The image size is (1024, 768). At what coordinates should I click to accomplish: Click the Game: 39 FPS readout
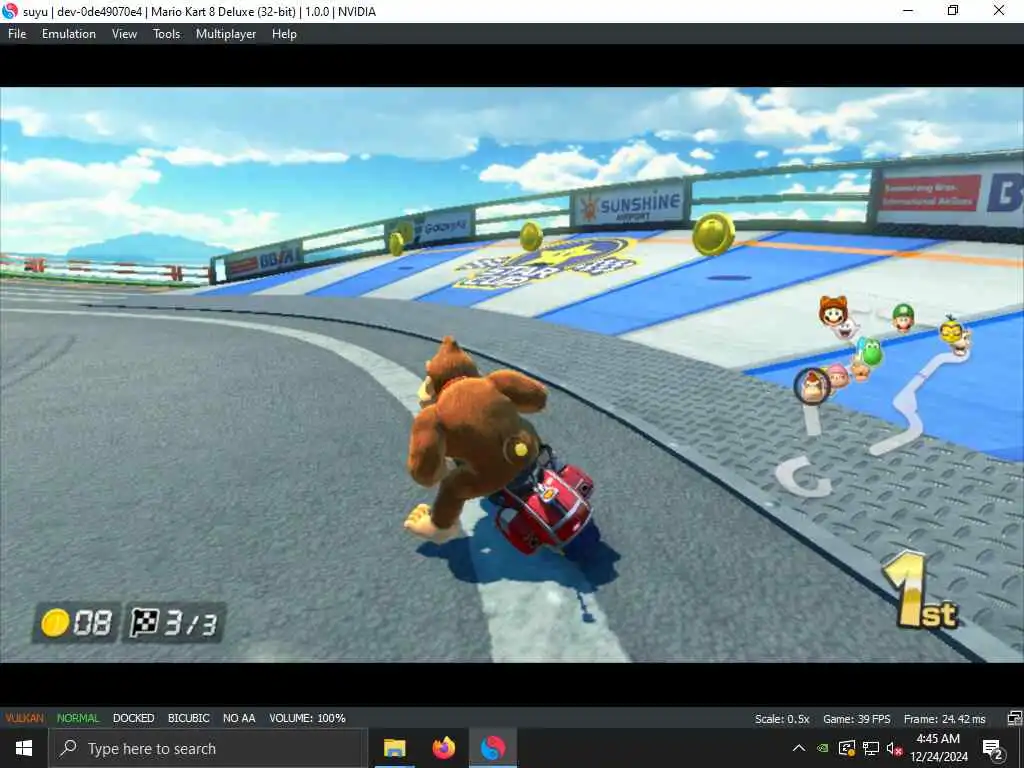857,719
